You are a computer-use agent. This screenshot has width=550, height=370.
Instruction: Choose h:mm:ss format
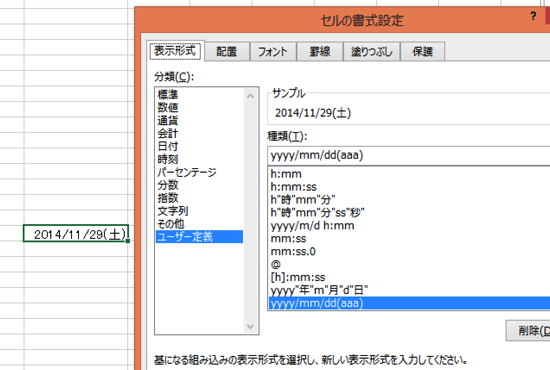[409, 187]
